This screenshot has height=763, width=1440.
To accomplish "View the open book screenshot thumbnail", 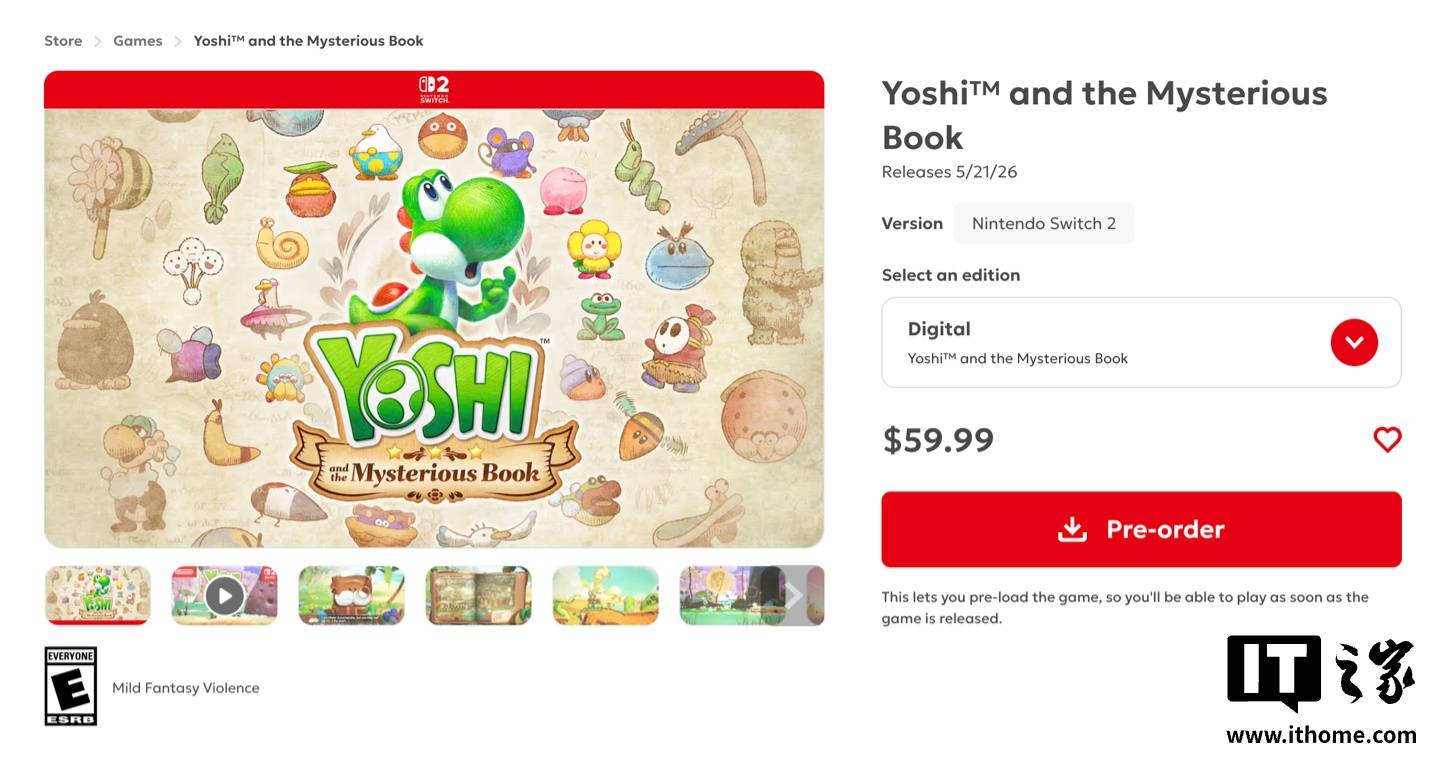I will click(478, 596).
